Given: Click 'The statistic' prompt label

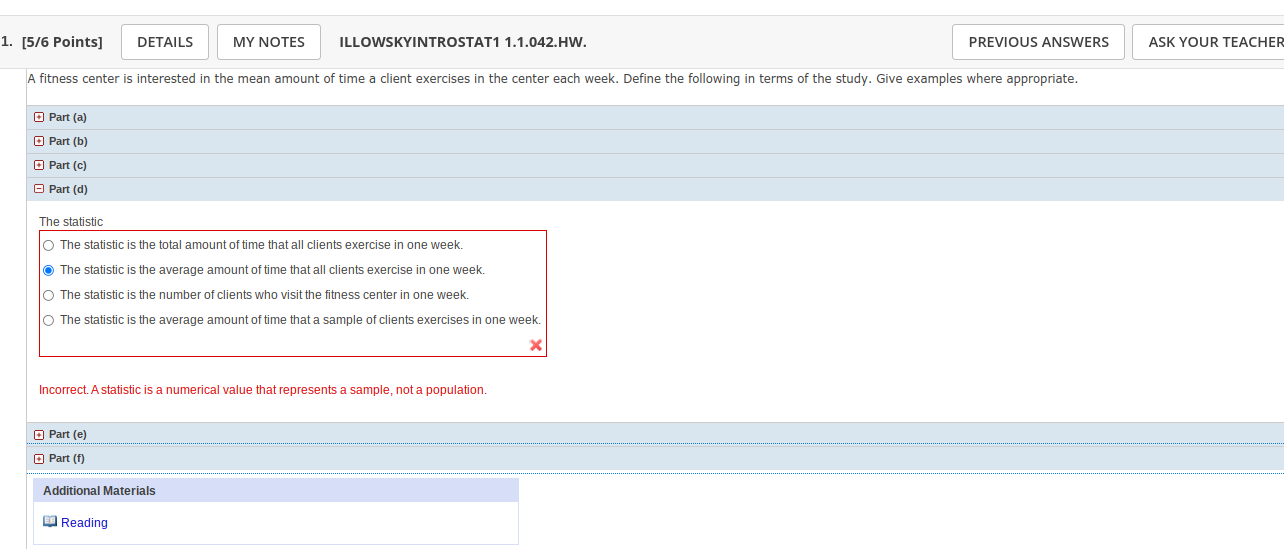Looking at the screenshot, I should pos(71,222).
